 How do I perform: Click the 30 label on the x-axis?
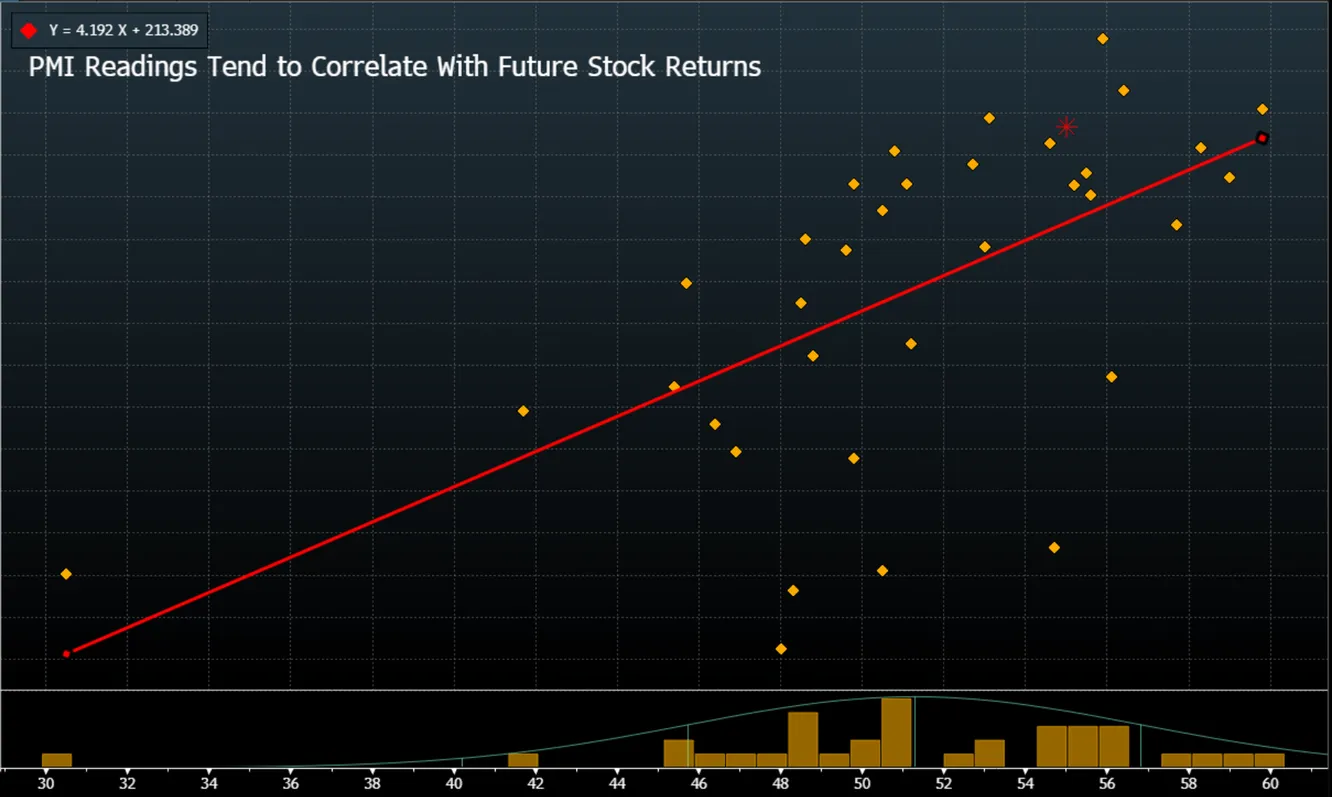click(x=46, y=783)
